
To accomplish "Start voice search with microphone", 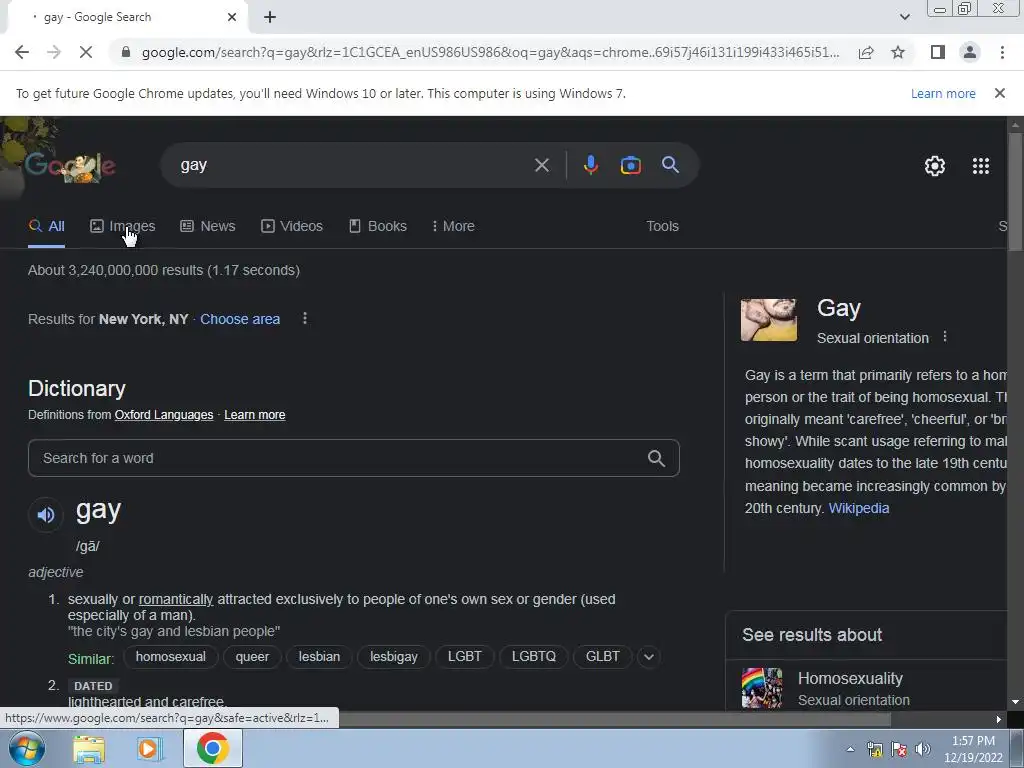I will click(590, 165).
